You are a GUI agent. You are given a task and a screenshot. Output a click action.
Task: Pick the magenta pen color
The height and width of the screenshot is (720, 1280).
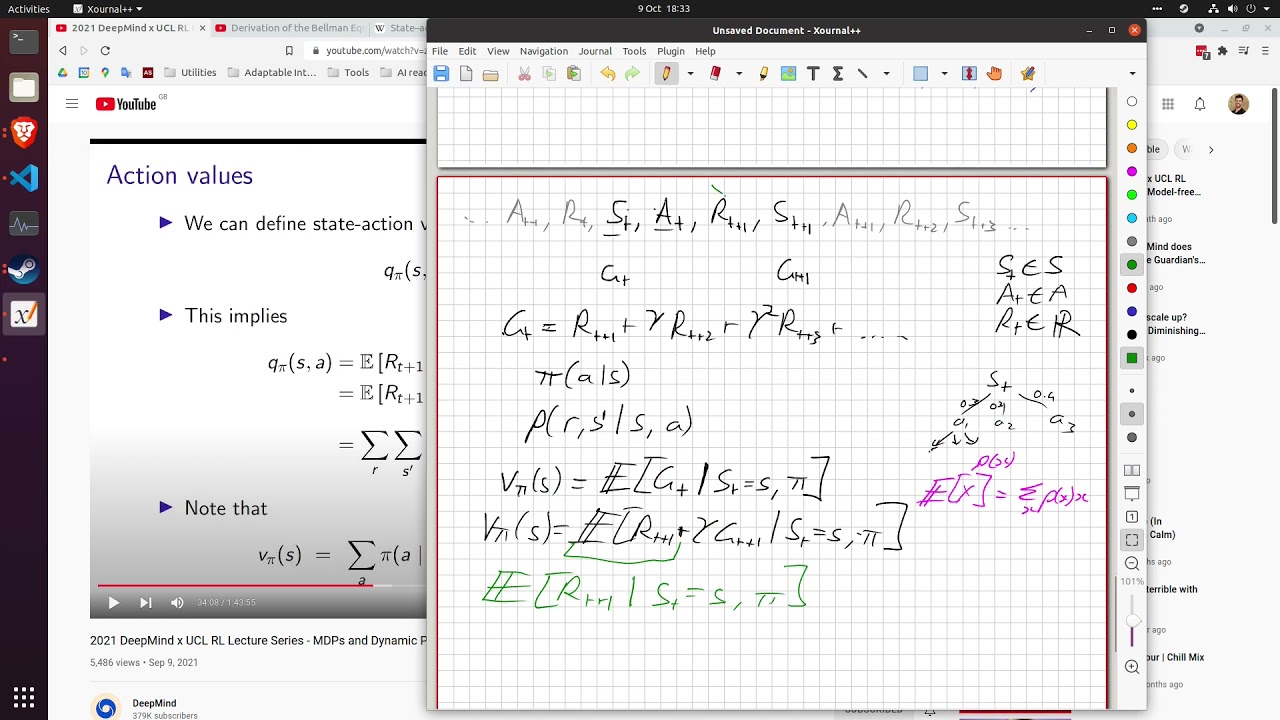click(1132, 171)
